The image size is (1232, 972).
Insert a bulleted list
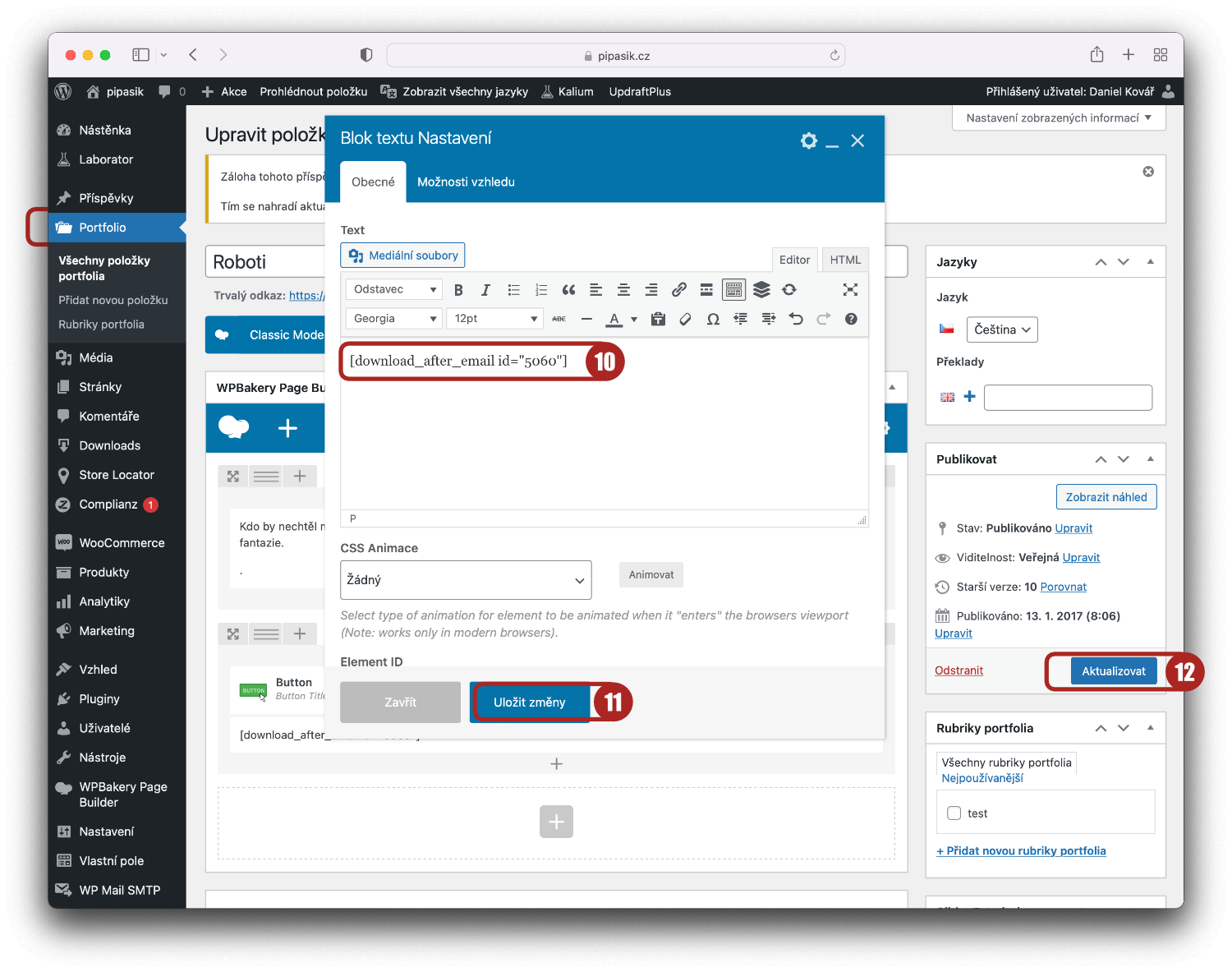513,290
